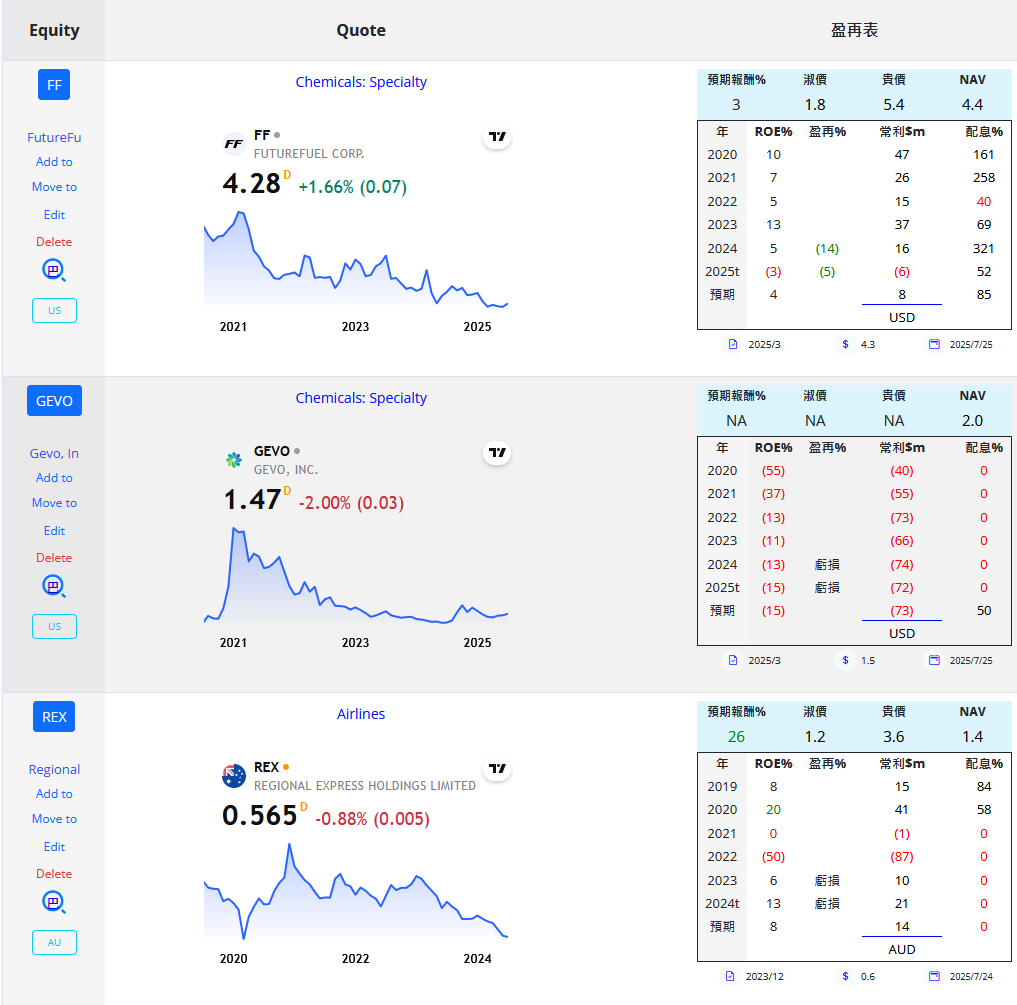The width and height of the screenshot is (1017, 1005).
Task: Open TradingView logo on REX chart
Action: click(497, 768)
